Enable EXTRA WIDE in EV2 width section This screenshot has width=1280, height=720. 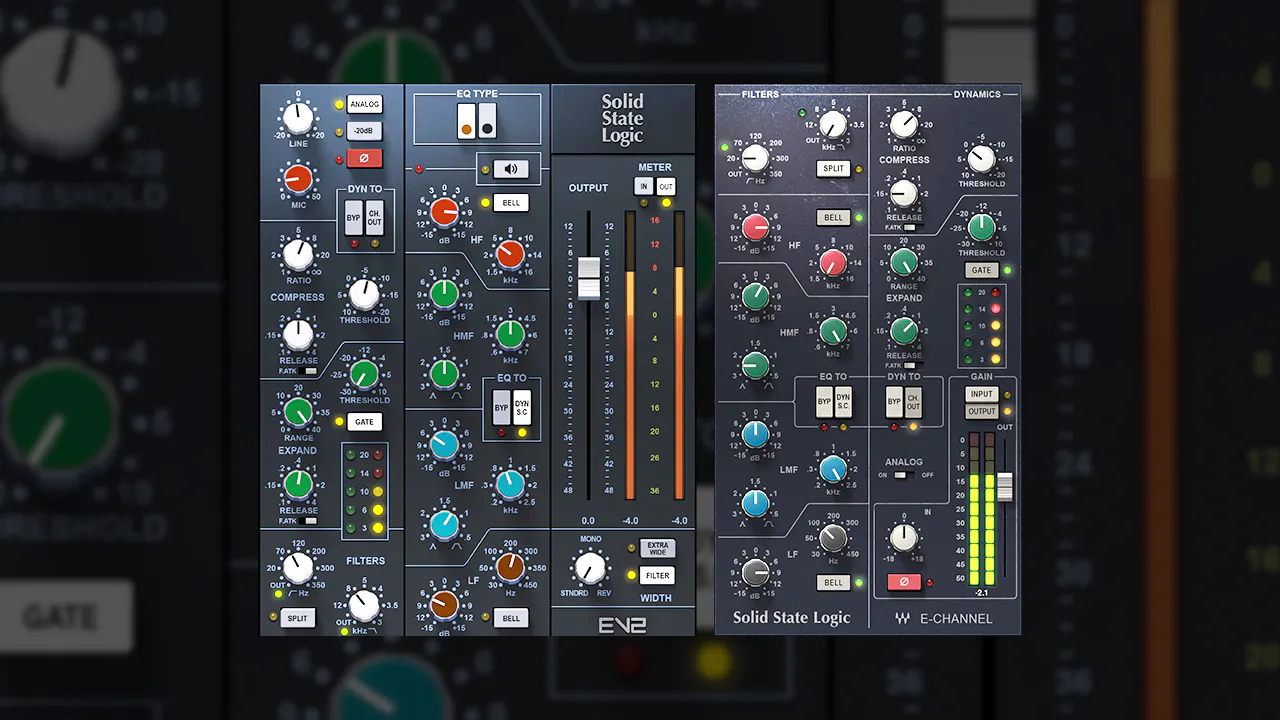point(657,548)
